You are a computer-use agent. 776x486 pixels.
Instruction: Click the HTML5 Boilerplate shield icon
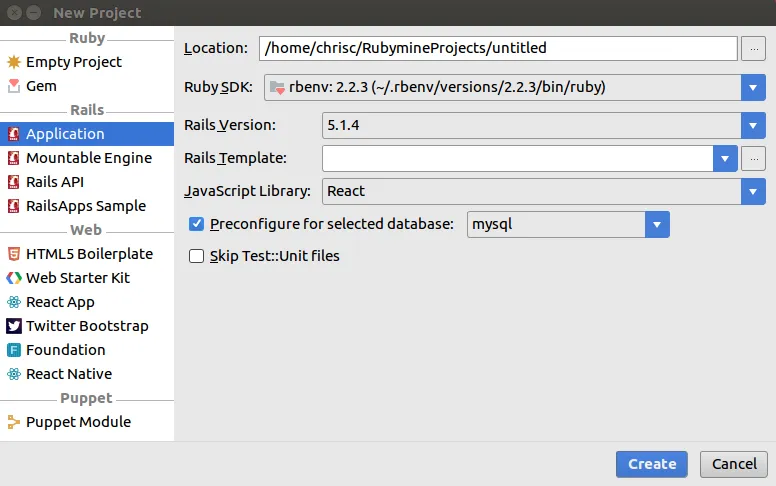(14, 254)
